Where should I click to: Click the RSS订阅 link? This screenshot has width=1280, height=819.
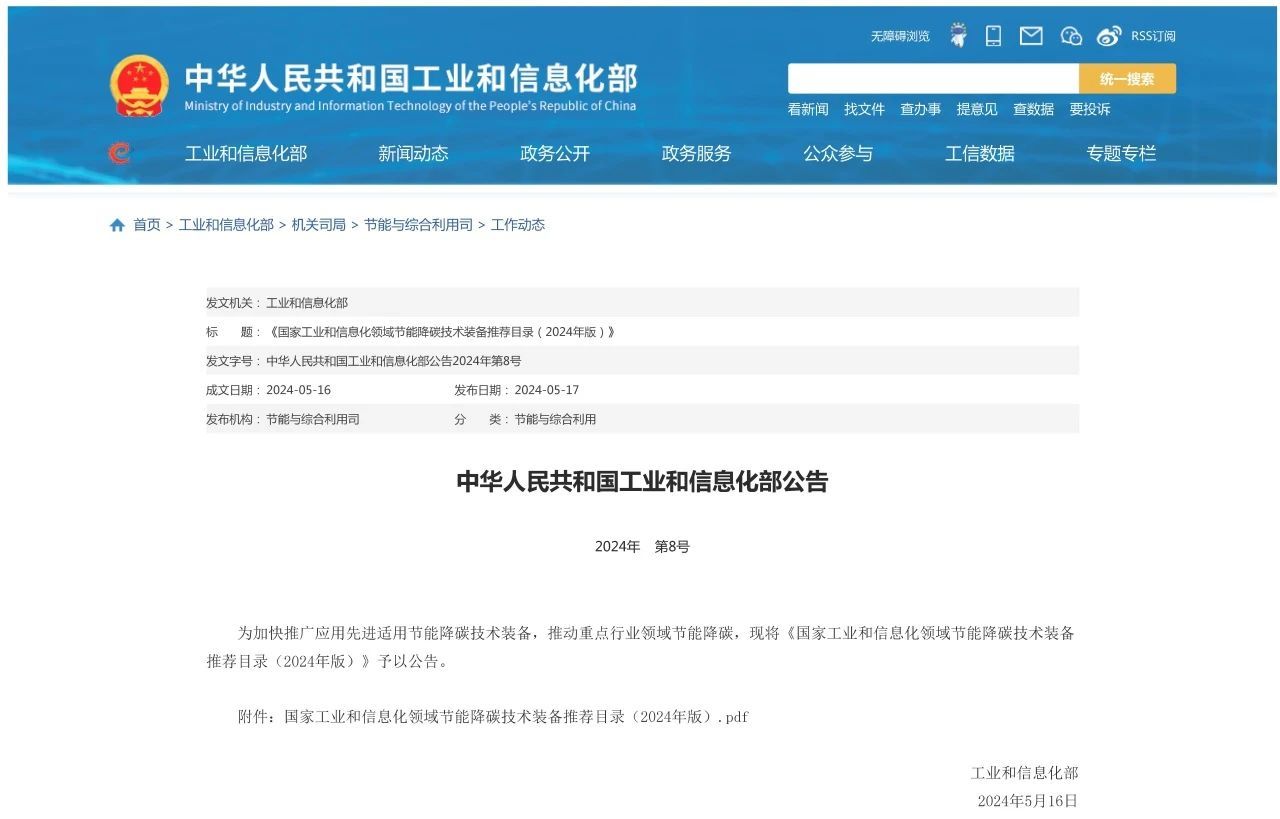(1153, 36)
